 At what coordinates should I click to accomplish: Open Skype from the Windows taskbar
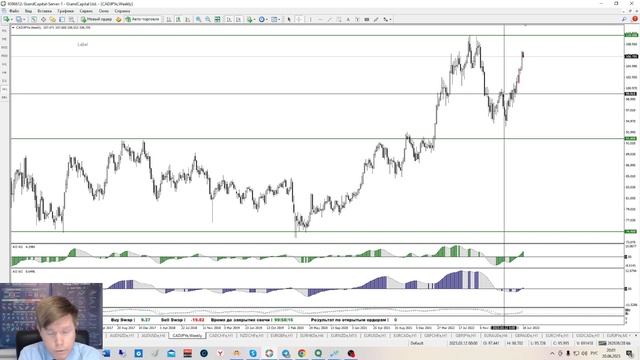click(253, 353)
